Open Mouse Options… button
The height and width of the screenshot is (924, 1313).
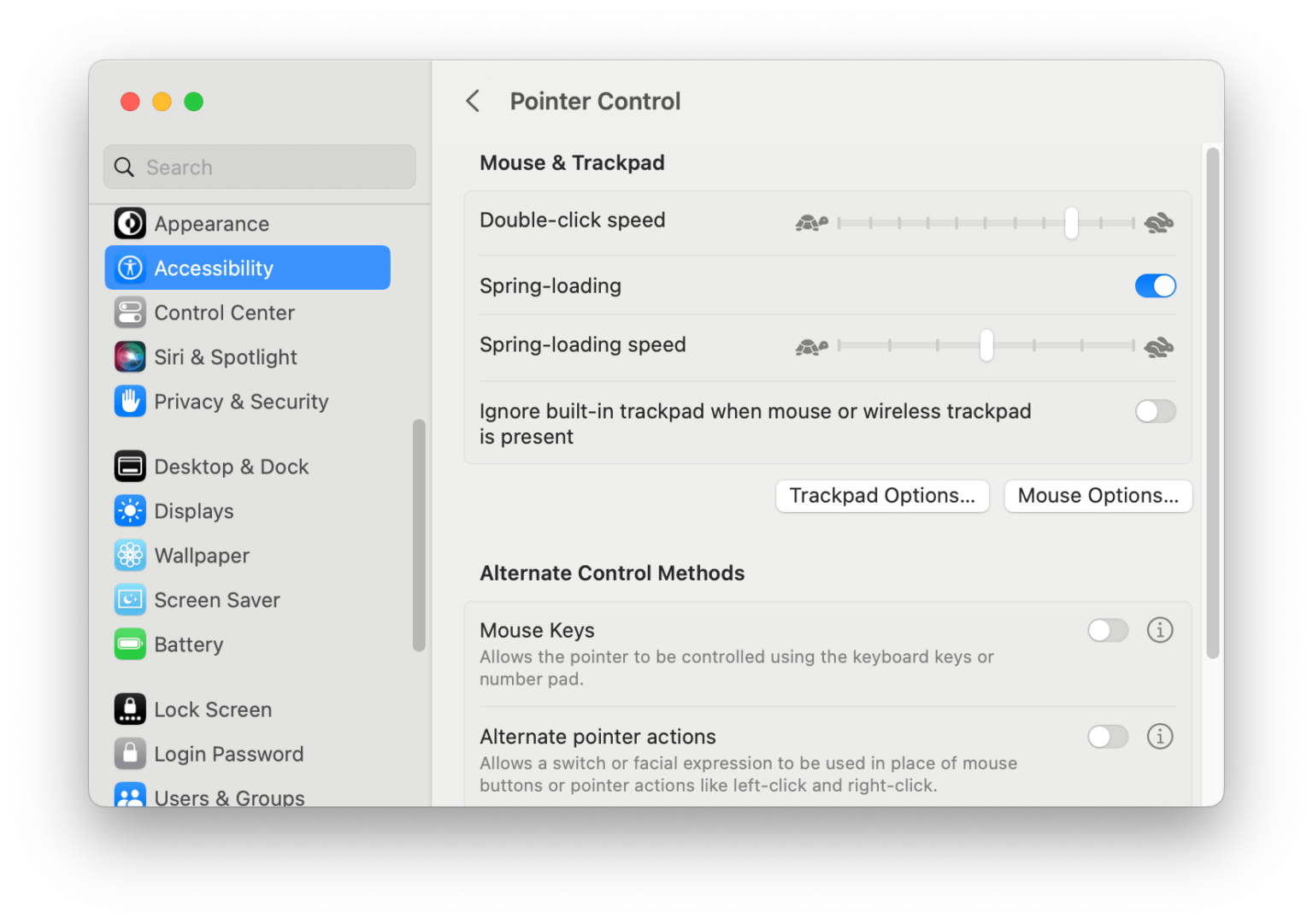(1098, 496)
